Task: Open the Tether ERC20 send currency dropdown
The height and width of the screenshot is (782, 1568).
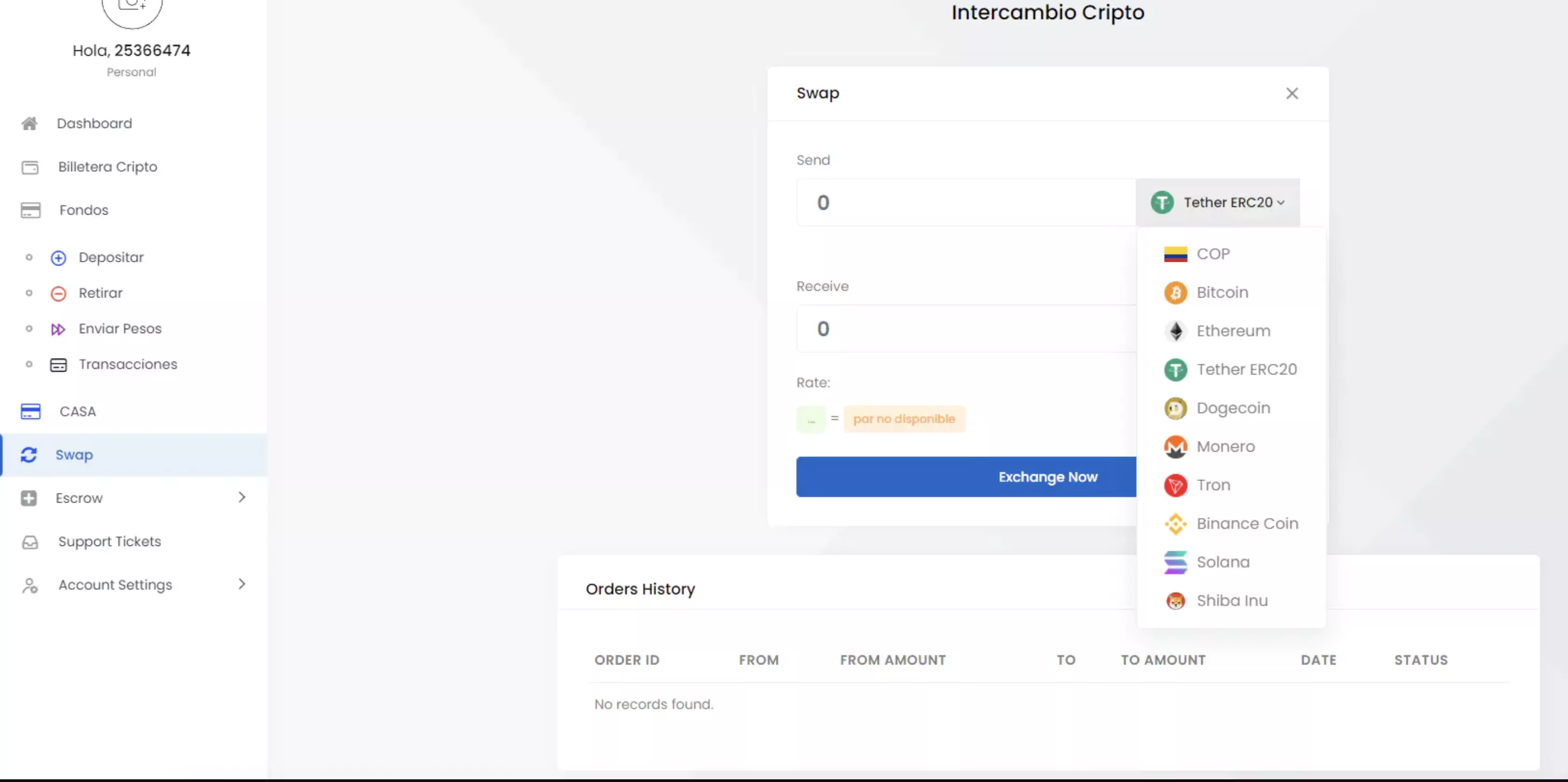Action: coord(1217,202)
